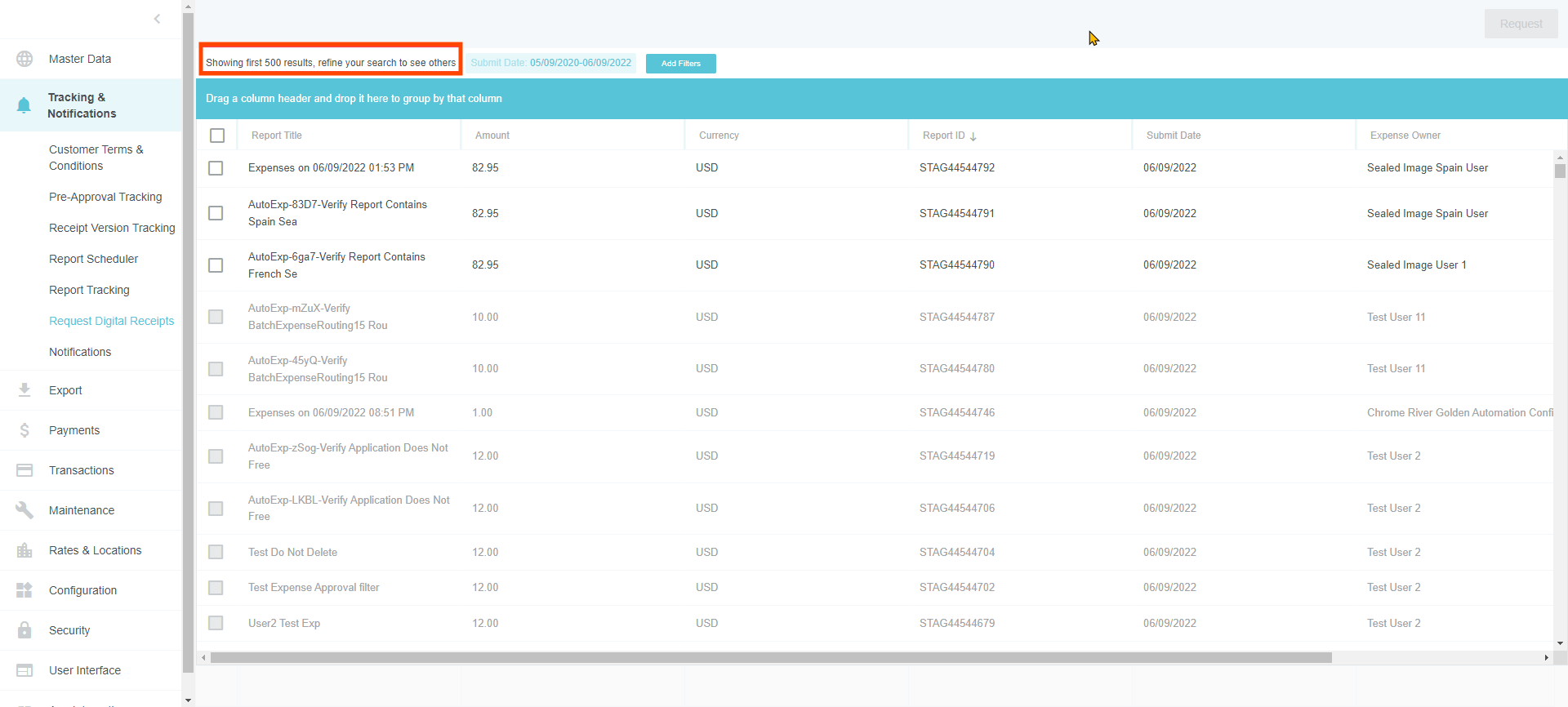The image size is (1568, 707).
Task: Check the box for report STAG44544792
Action: [x=216, y=168]
